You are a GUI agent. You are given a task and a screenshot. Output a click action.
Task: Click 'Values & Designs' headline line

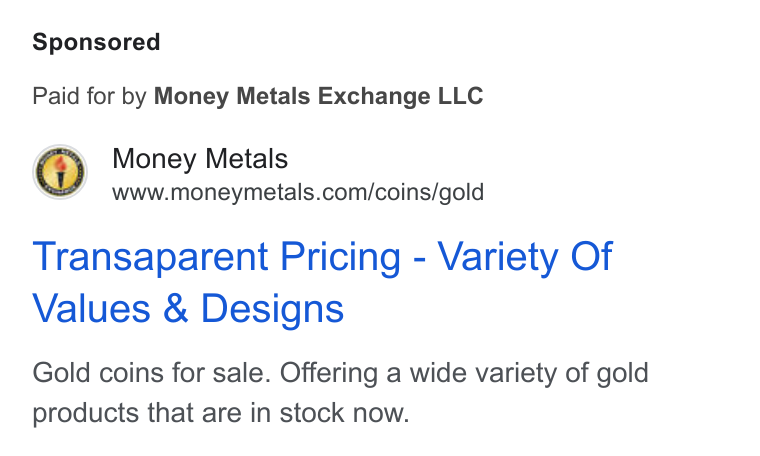pos(188,308)
